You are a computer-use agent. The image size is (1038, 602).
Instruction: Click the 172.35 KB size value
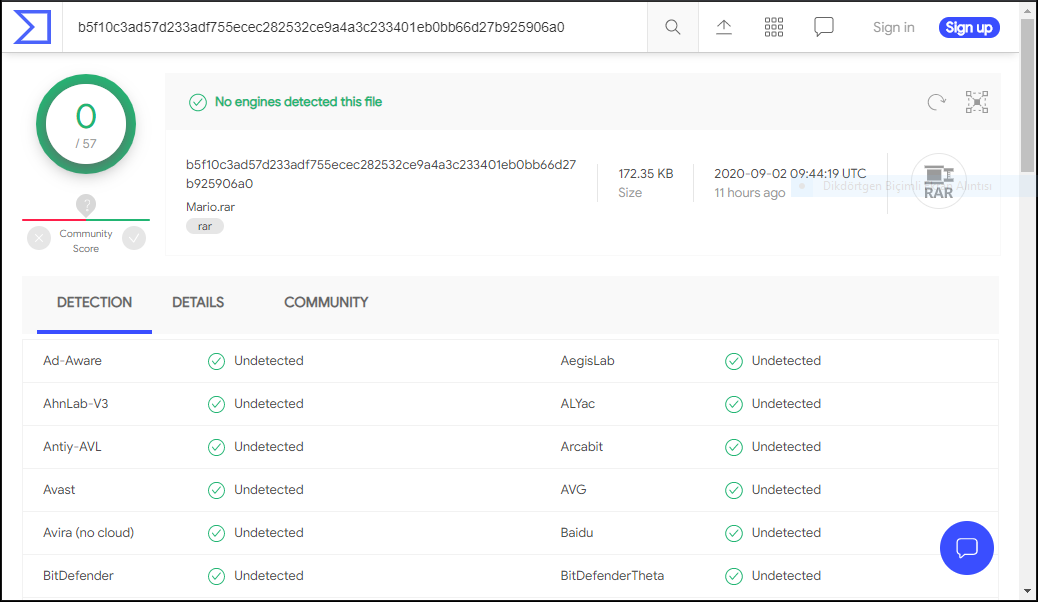pos(645,174)
